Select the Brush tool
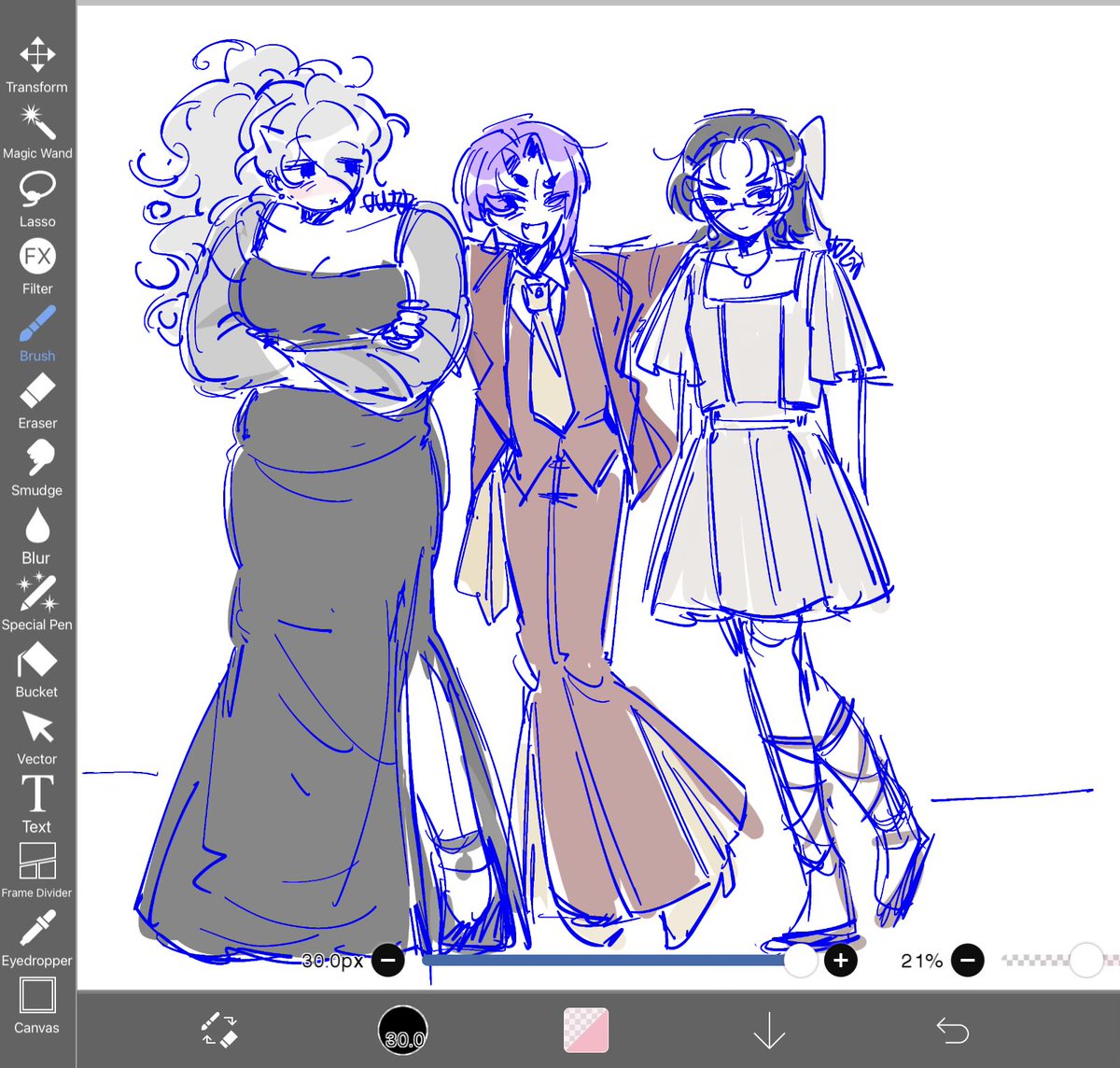Viewport: 1120px width, 1068px height. pyautogui.click(x=37, y=334)
